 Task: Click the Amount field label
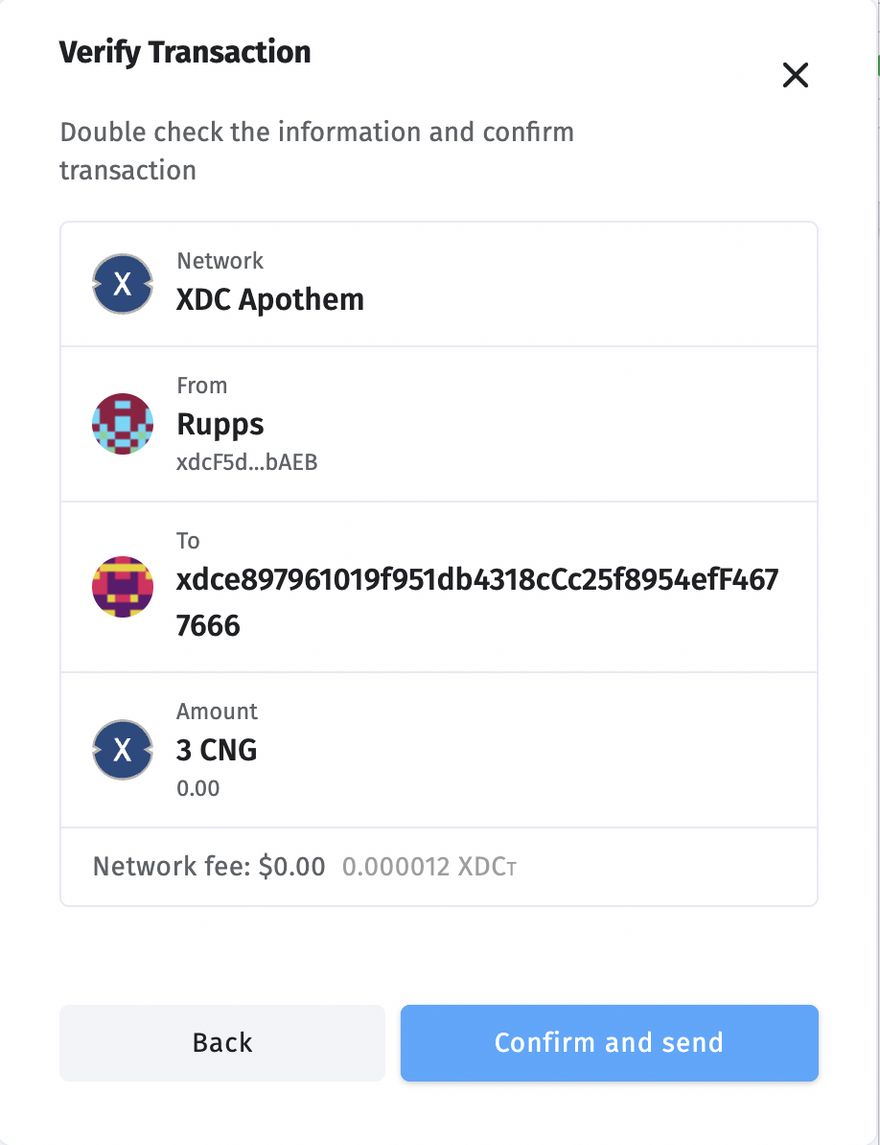(x=217, y=712)
